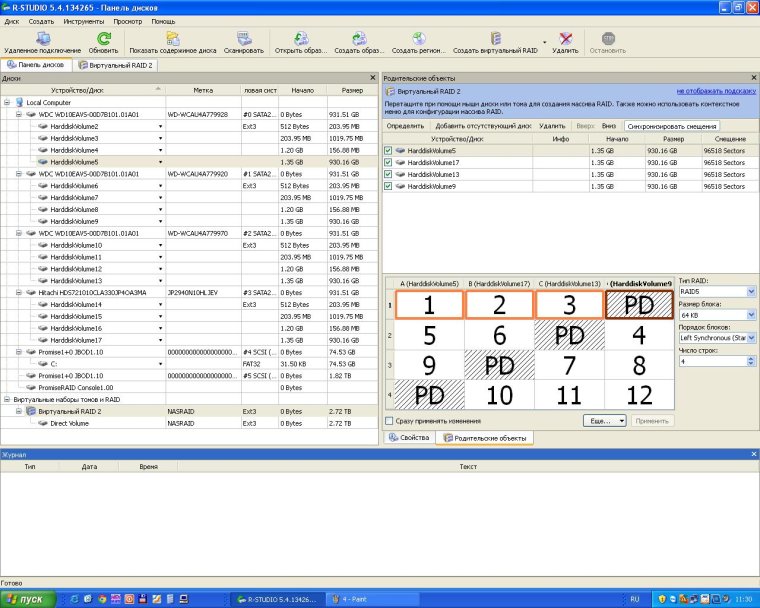Open the Родительские объекты bottom tab

(x=485, y=438)
